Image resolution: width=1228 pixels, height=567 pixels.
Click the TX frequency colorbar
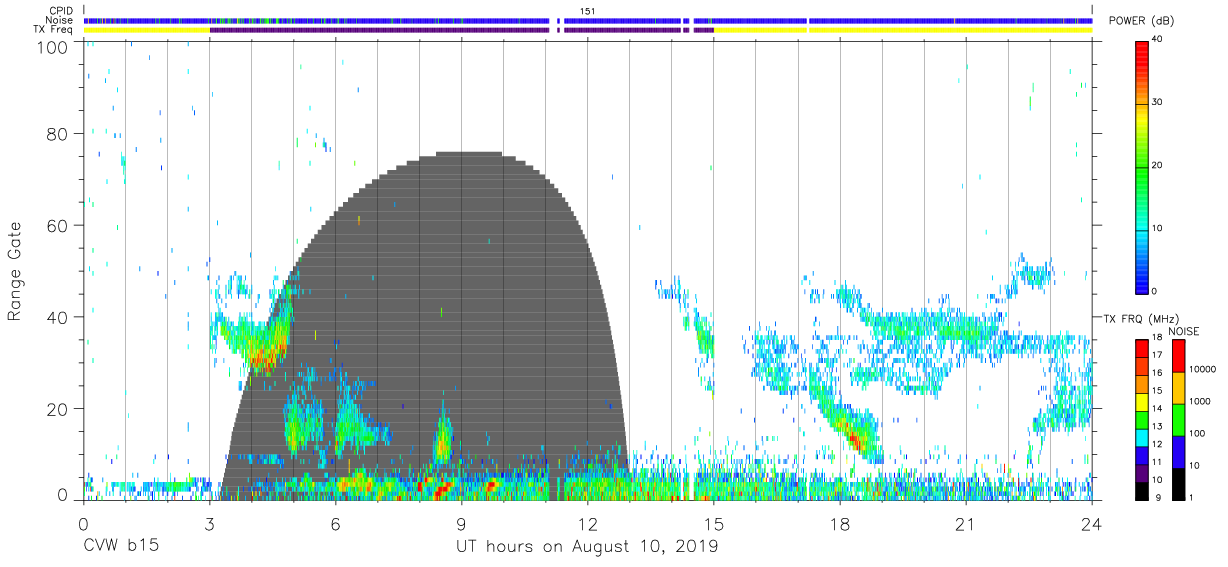1142,420
